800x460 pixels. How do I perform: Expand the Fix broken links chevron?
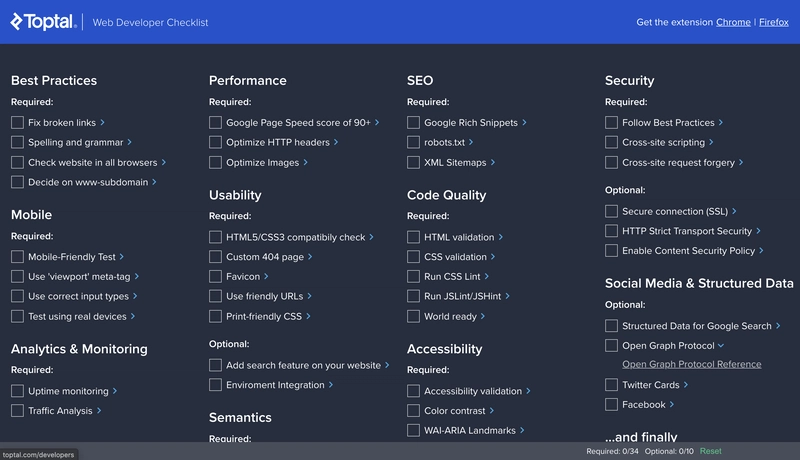point(103,122)
